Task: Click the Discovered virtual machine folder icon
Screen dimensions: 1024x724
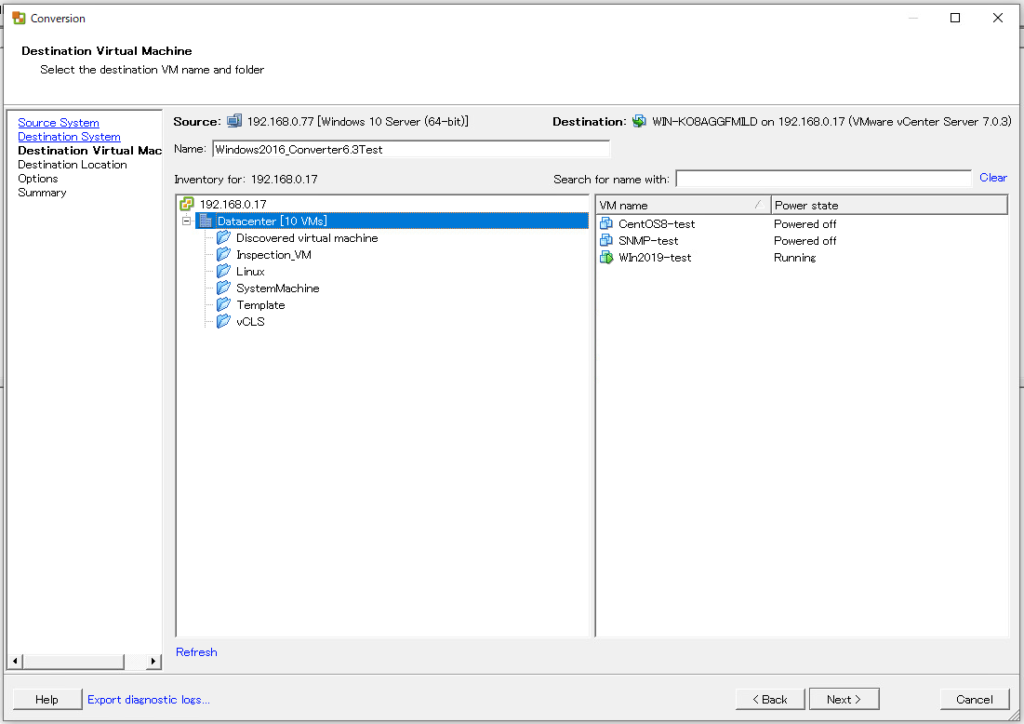Action: (x=223, y=238)
